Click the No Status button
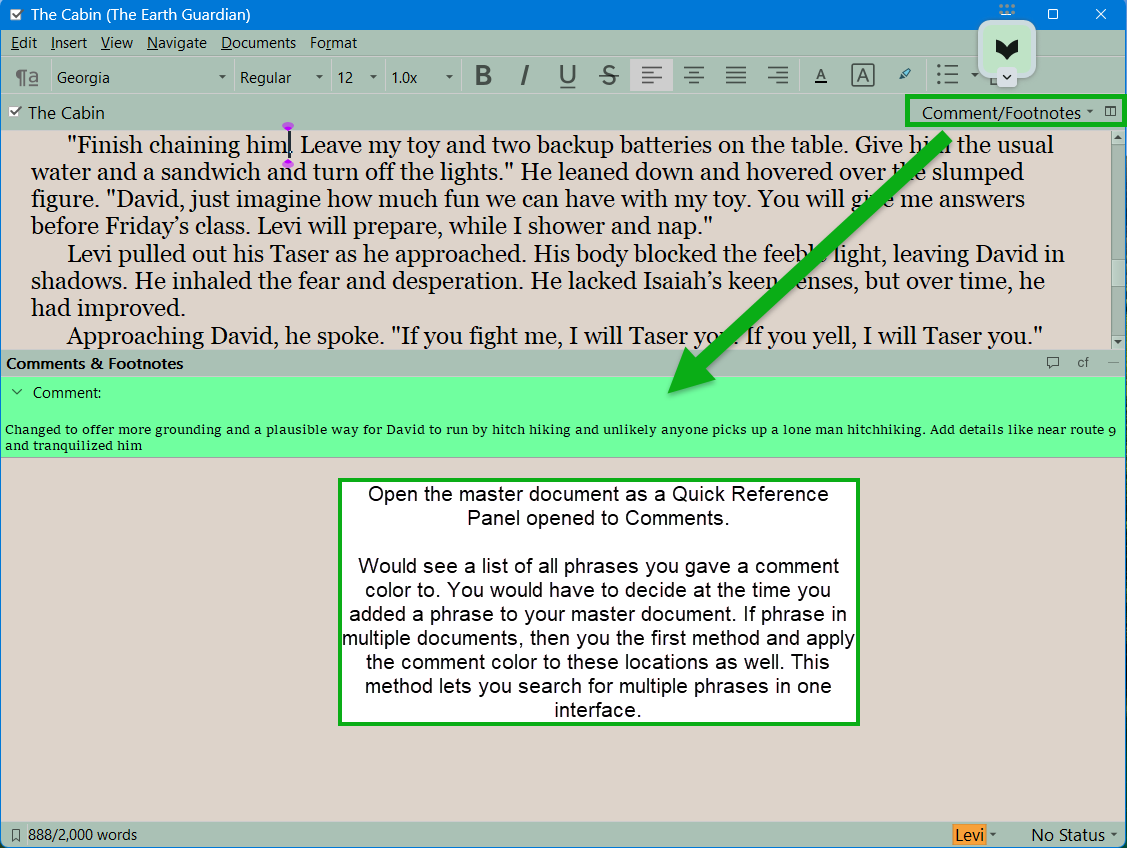Viewport: 1127px width, 848px height. click(x=1074, y=835)
